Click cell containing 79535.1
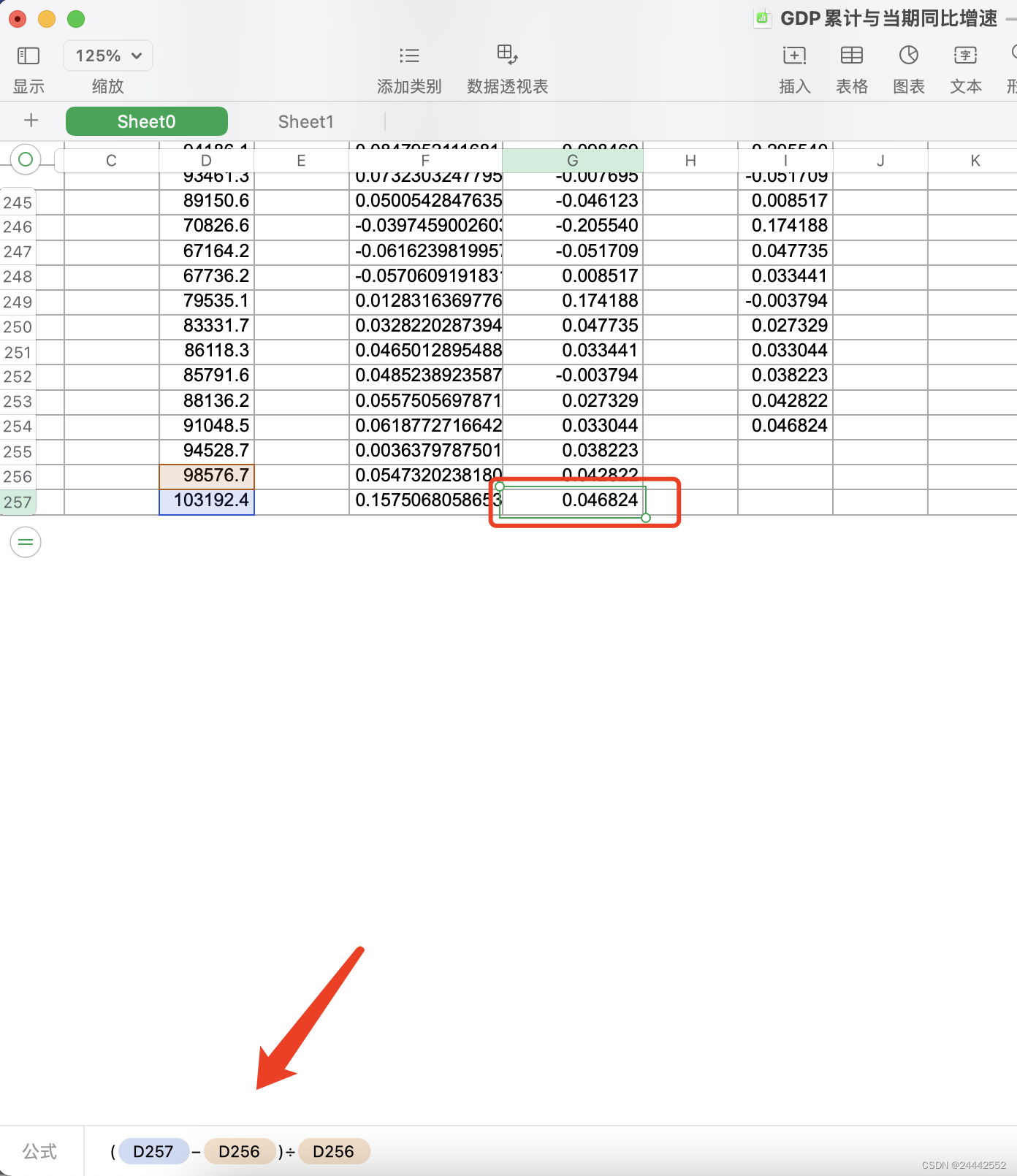The width and height of the screenshot is (1017, 1176). tap(207, 302)
